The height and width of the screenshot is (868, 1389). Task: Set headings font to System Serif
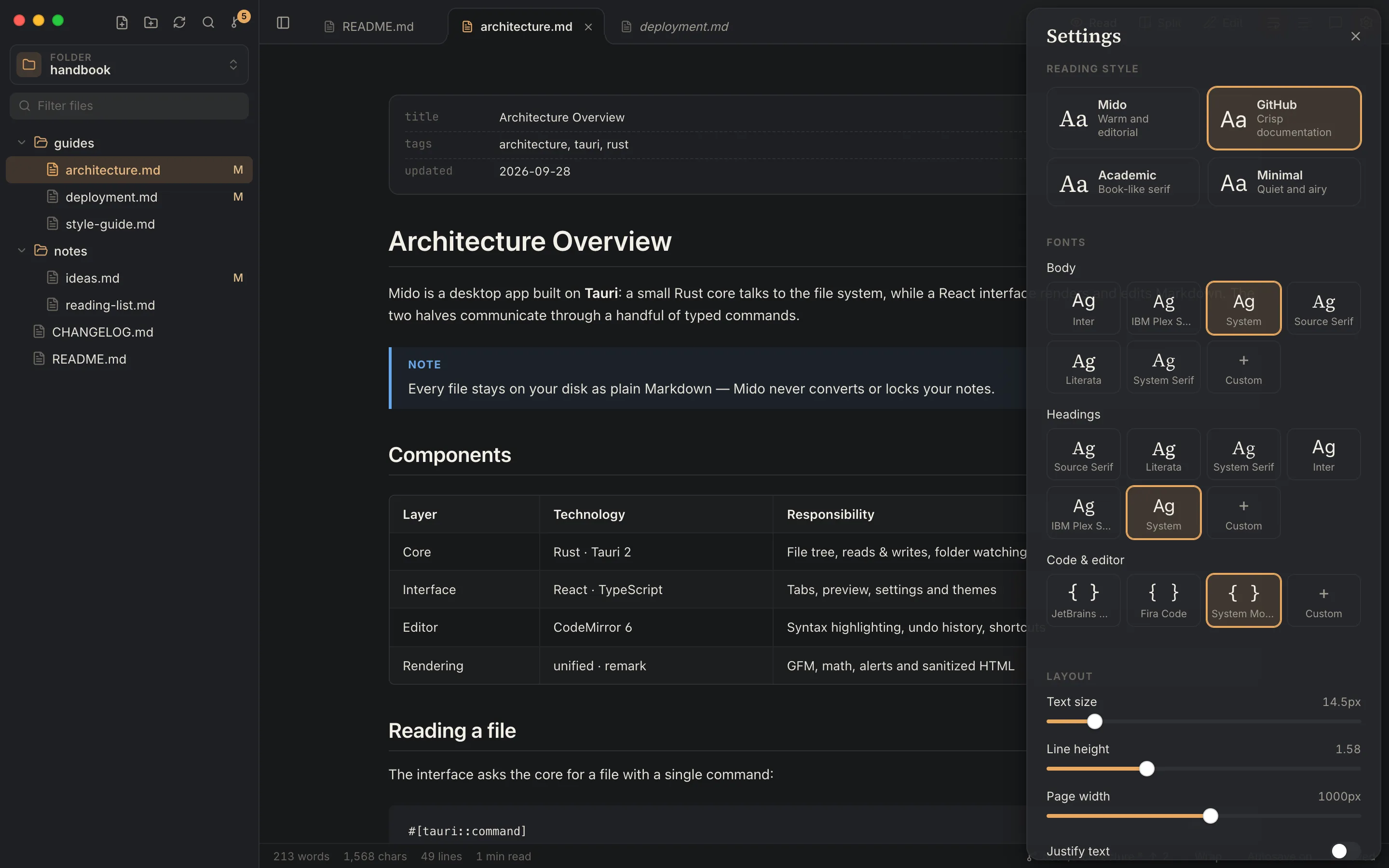coord(1243,454)
